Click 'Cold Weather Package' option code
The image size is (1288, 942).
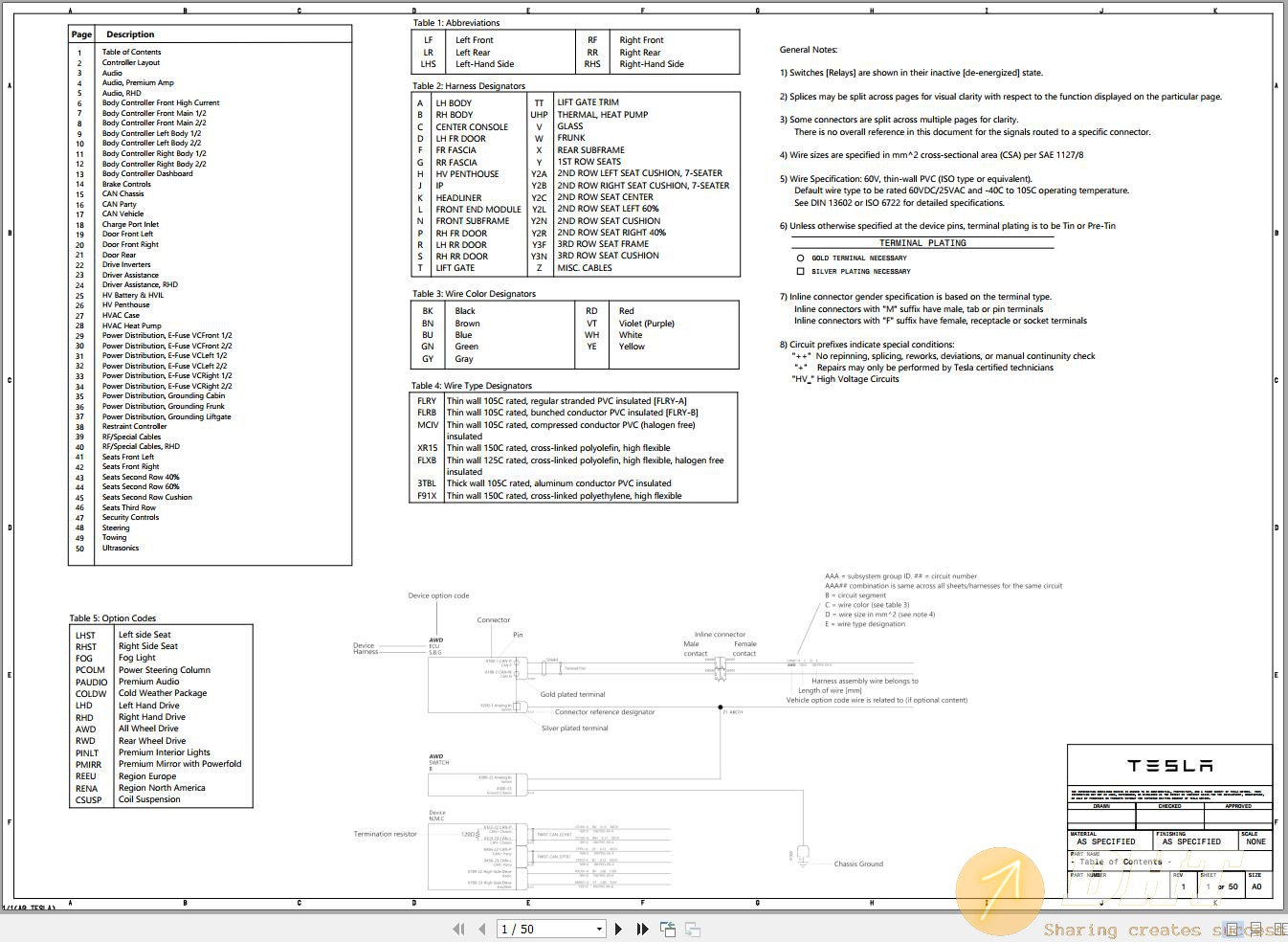click(x=163, y=693)
